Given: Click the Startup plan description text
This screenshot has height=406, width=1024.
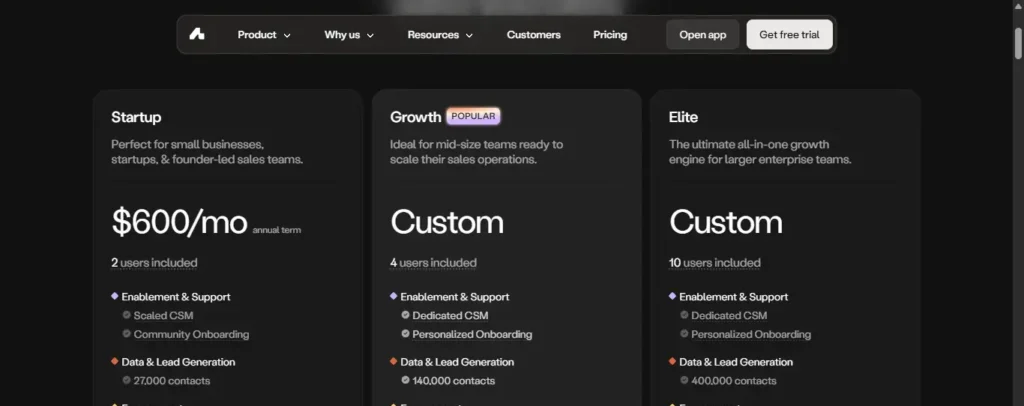Looking at the screenshot, I should point(207,151).
